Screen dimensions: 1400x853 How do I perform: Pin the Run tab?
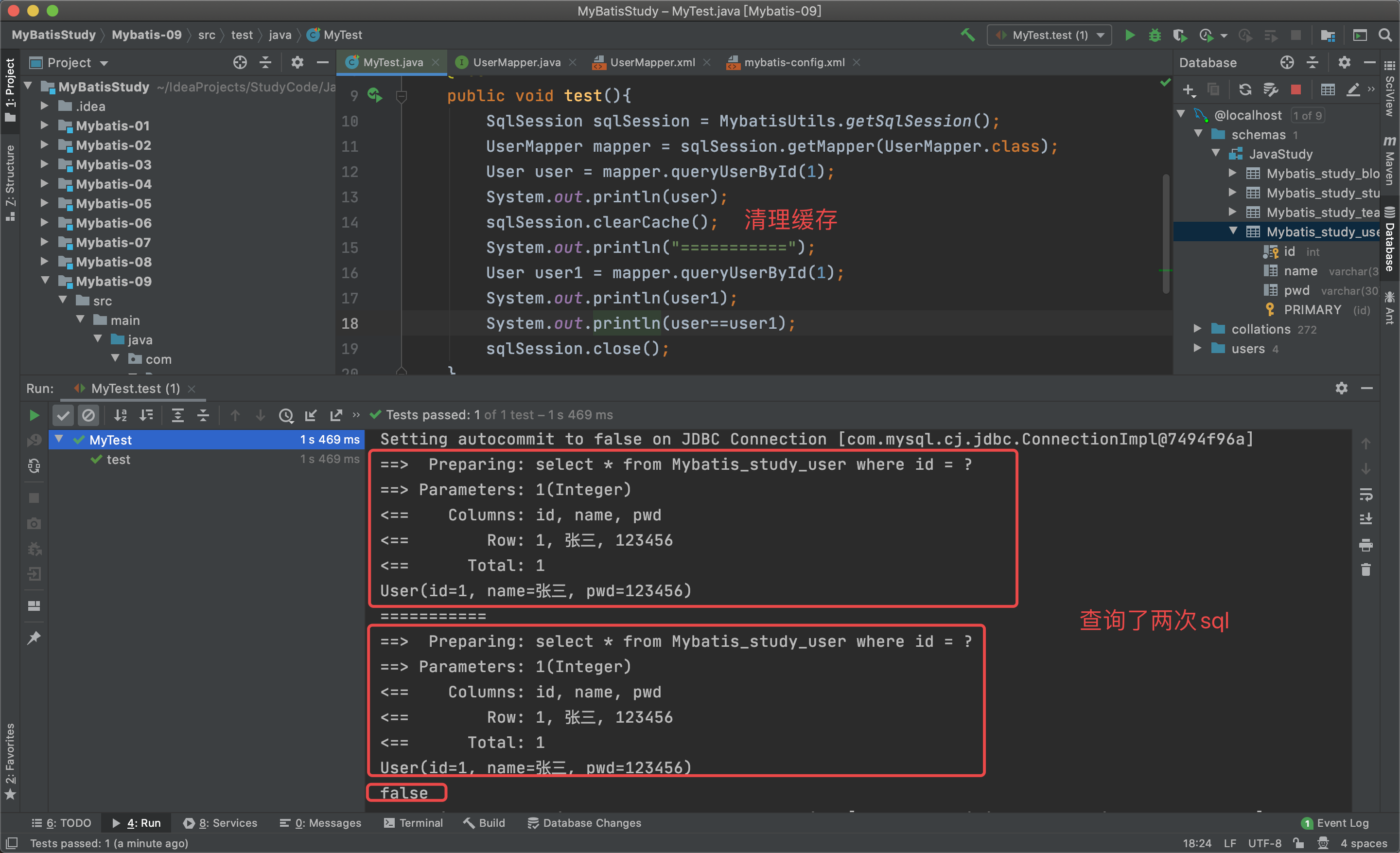pyautogui.click(x=34, y=638)
